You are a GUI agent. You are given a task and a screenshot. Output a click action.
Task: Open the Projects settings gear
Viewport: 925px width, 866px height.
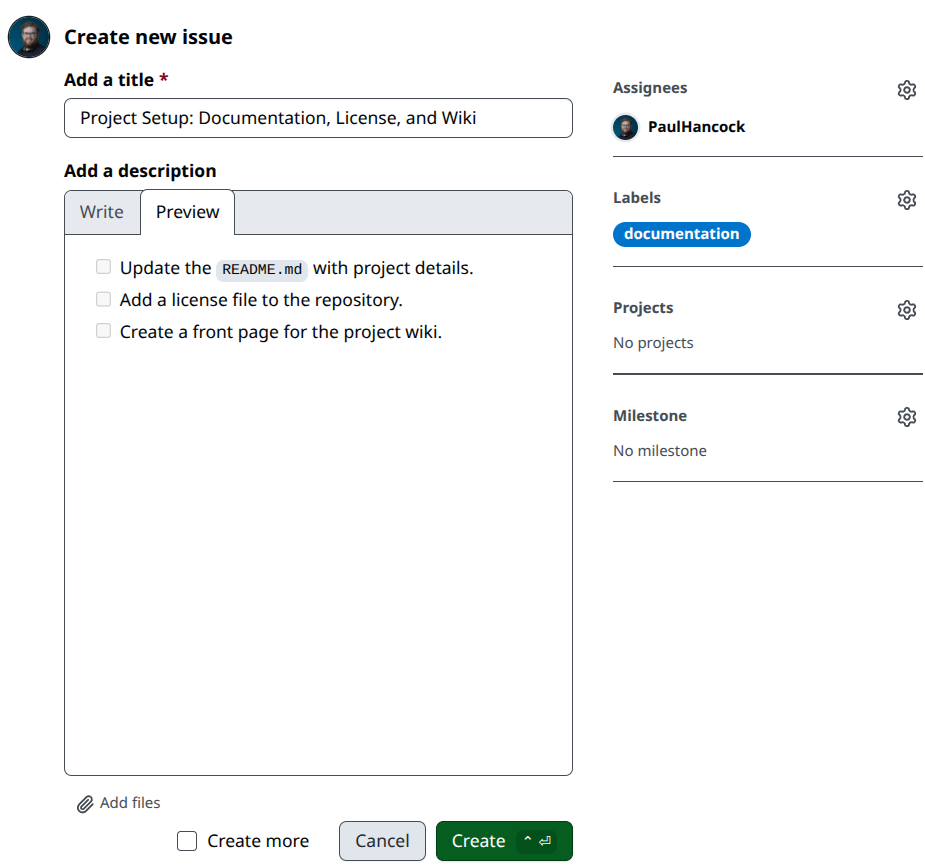907,309
